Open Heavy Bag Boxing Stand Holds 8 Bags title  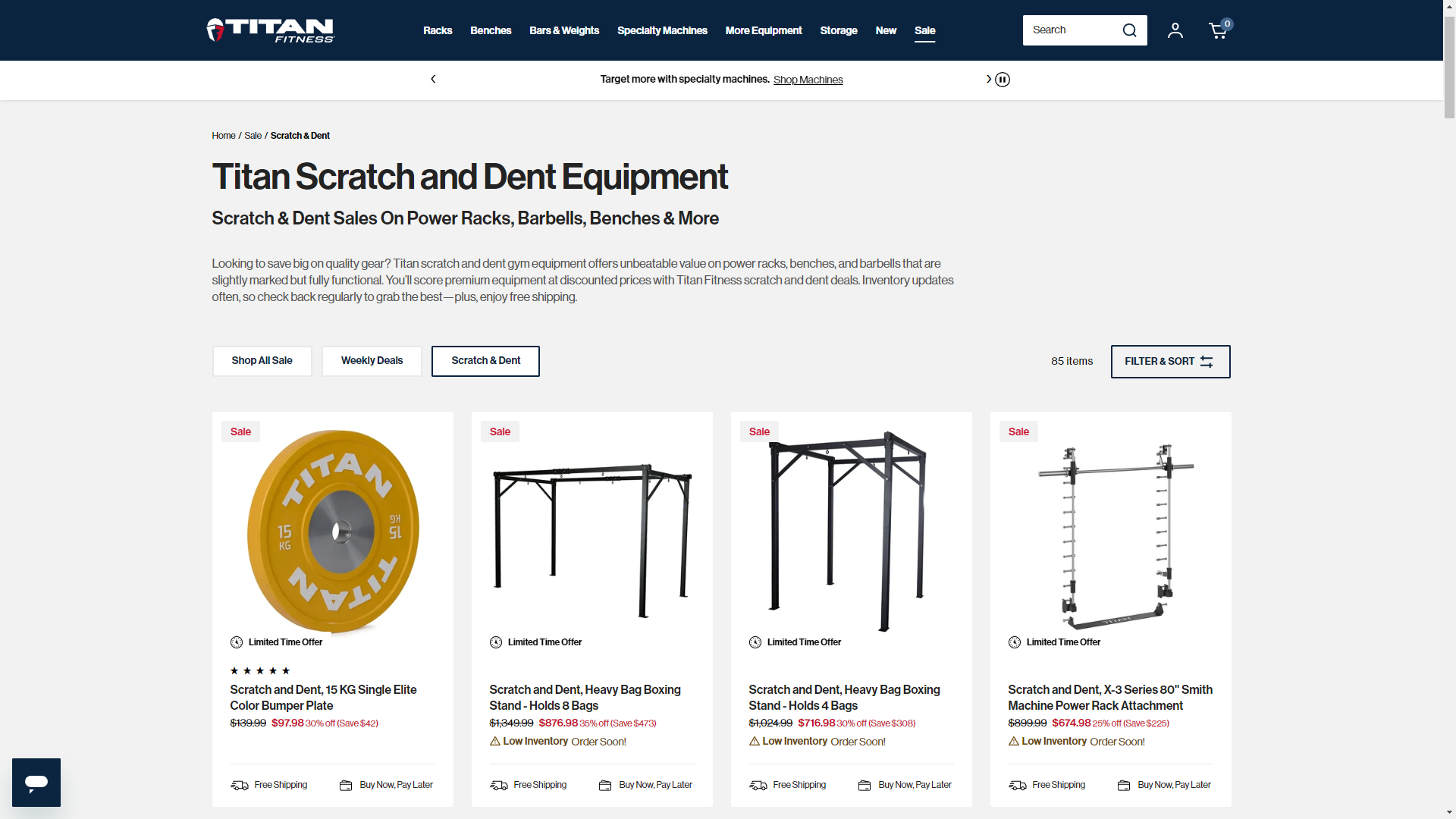click(x=585, y=698)
